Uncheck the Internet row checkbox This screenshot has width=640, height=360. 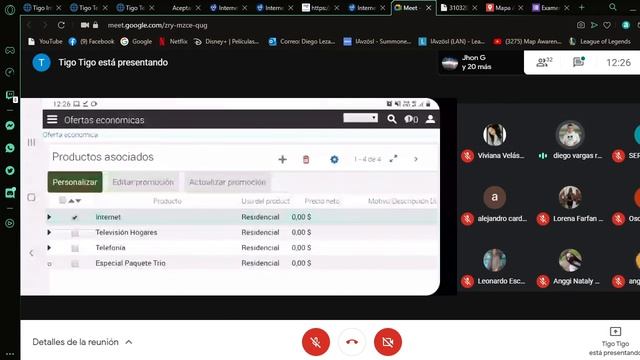click(x=75, y=217)
